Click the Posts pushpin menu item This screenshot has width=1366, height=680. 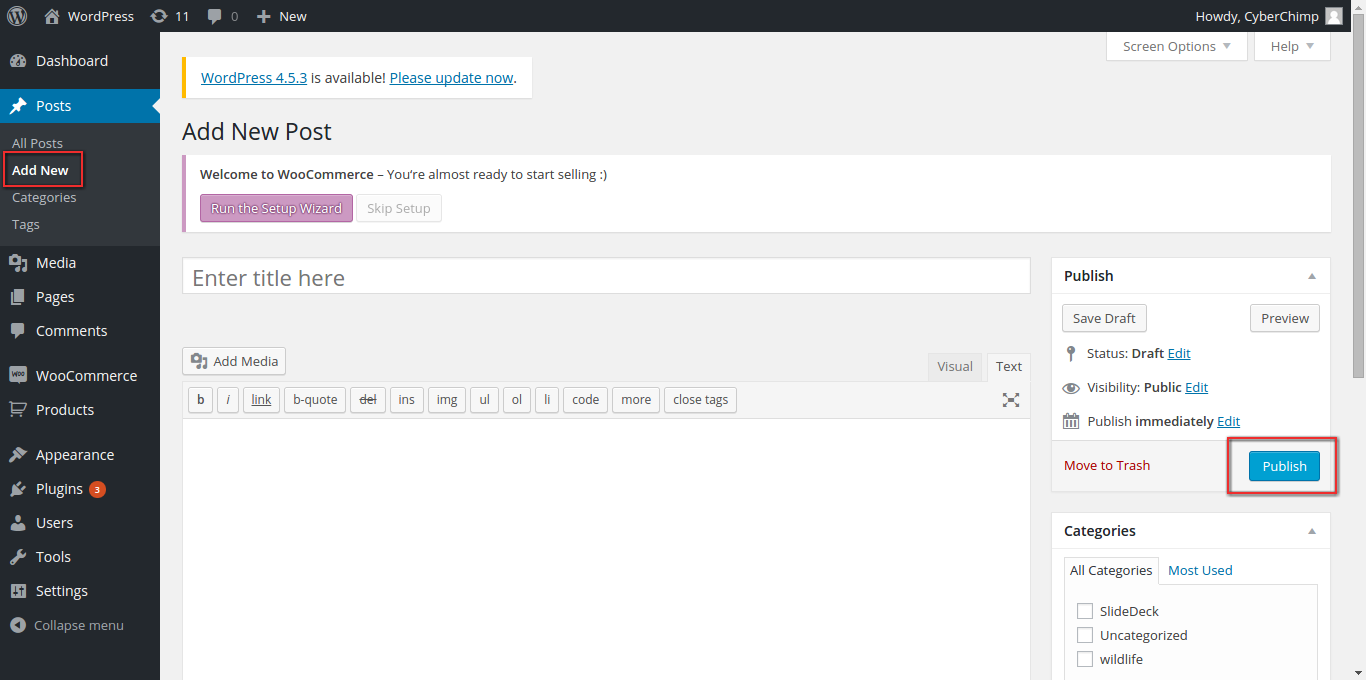tap(80, 106)
